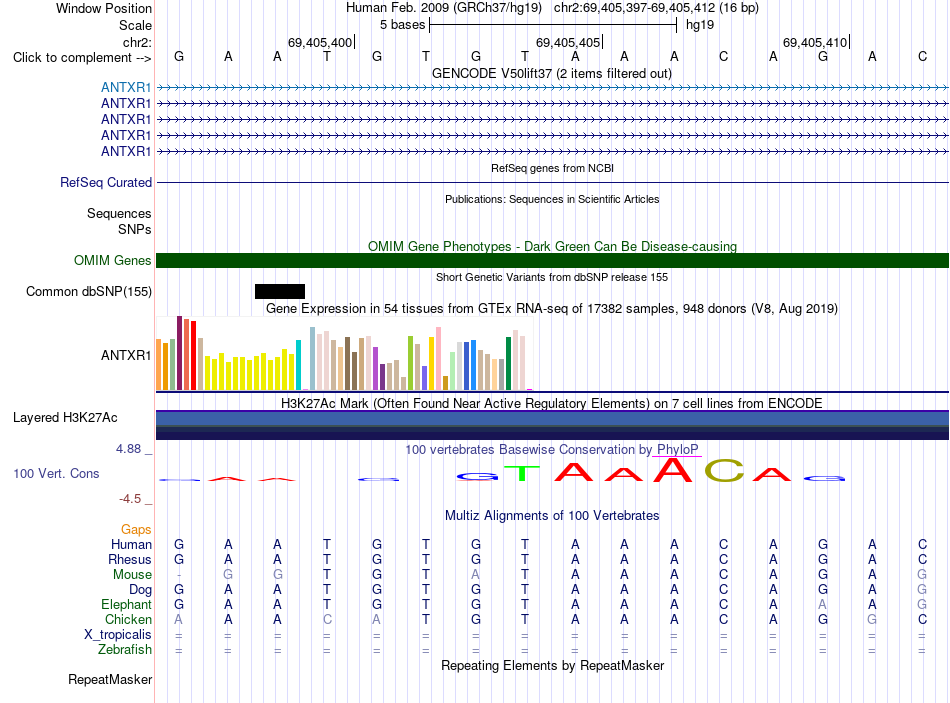This screenshot has height=703, width=950.
Task: Click the chr2: base position label
Action: pos(137,42)
